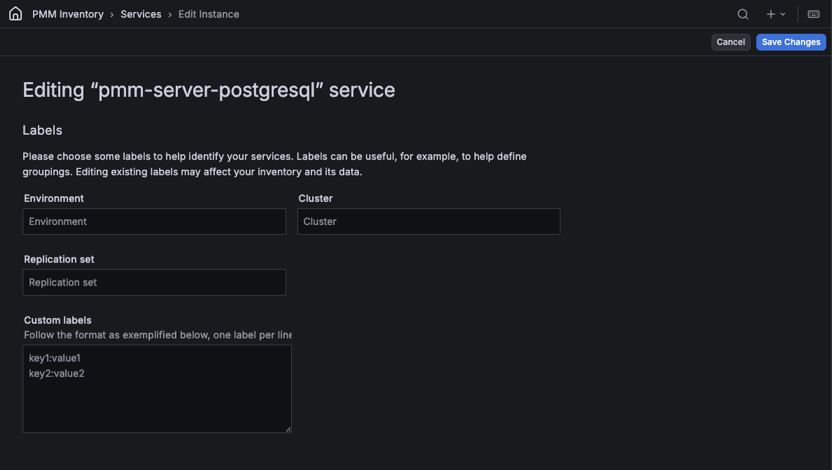832x470 pixels.
Task: Click the Replication set field label
Action: pyautogui.click(x=59, y=259)
